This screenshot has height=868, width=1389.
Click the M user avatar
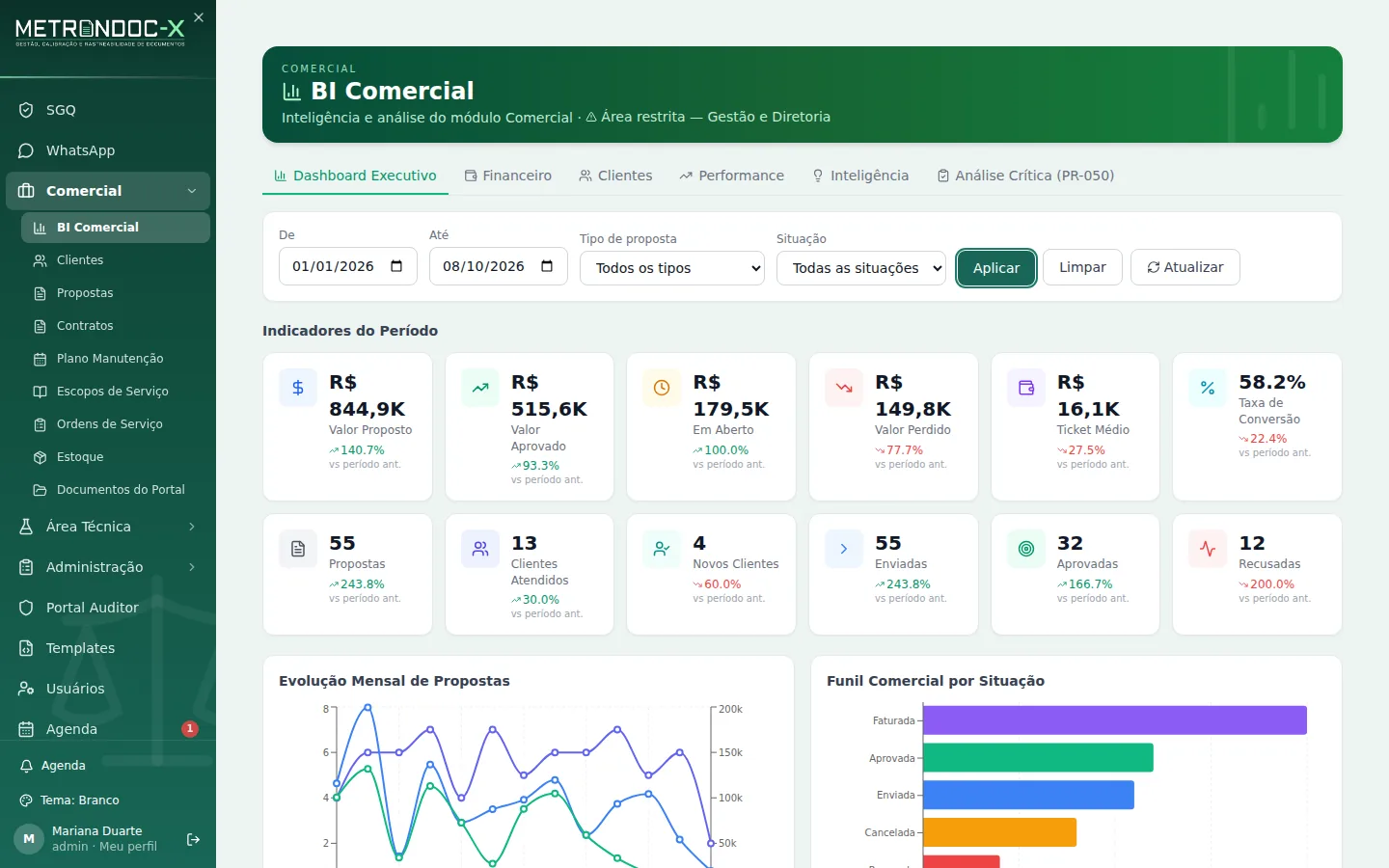[x=29, y=839]
